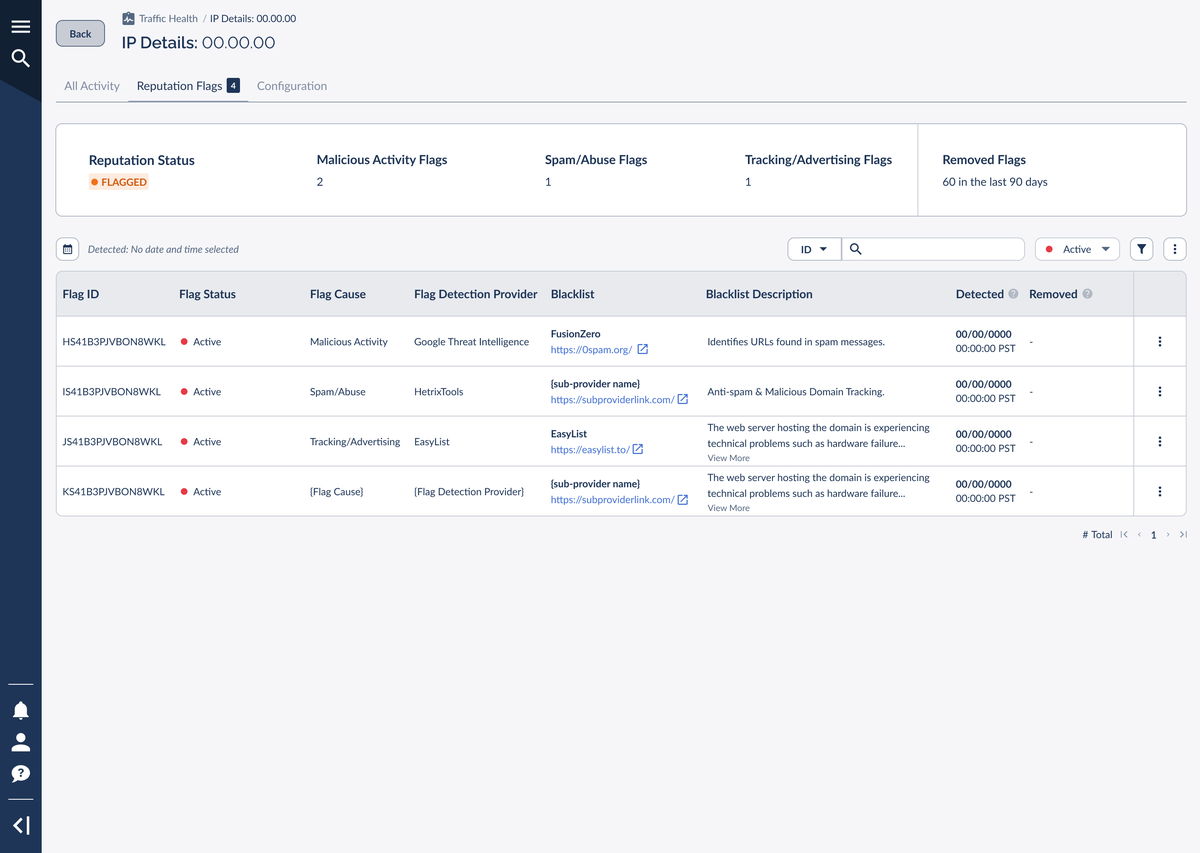Click View More in KS41B3PJVBON8WKL row
The image size is (1200, 853).
click(x=728, y=508)
